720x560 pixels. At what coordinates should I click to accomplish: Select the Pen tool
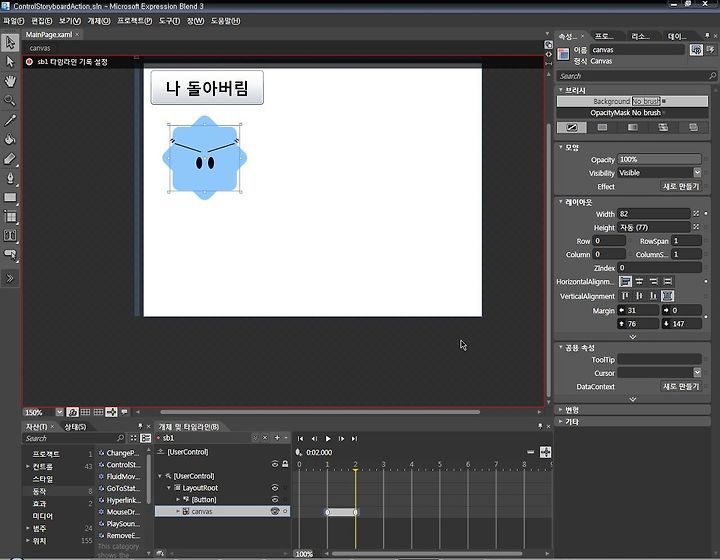click(x=10, y=178)
